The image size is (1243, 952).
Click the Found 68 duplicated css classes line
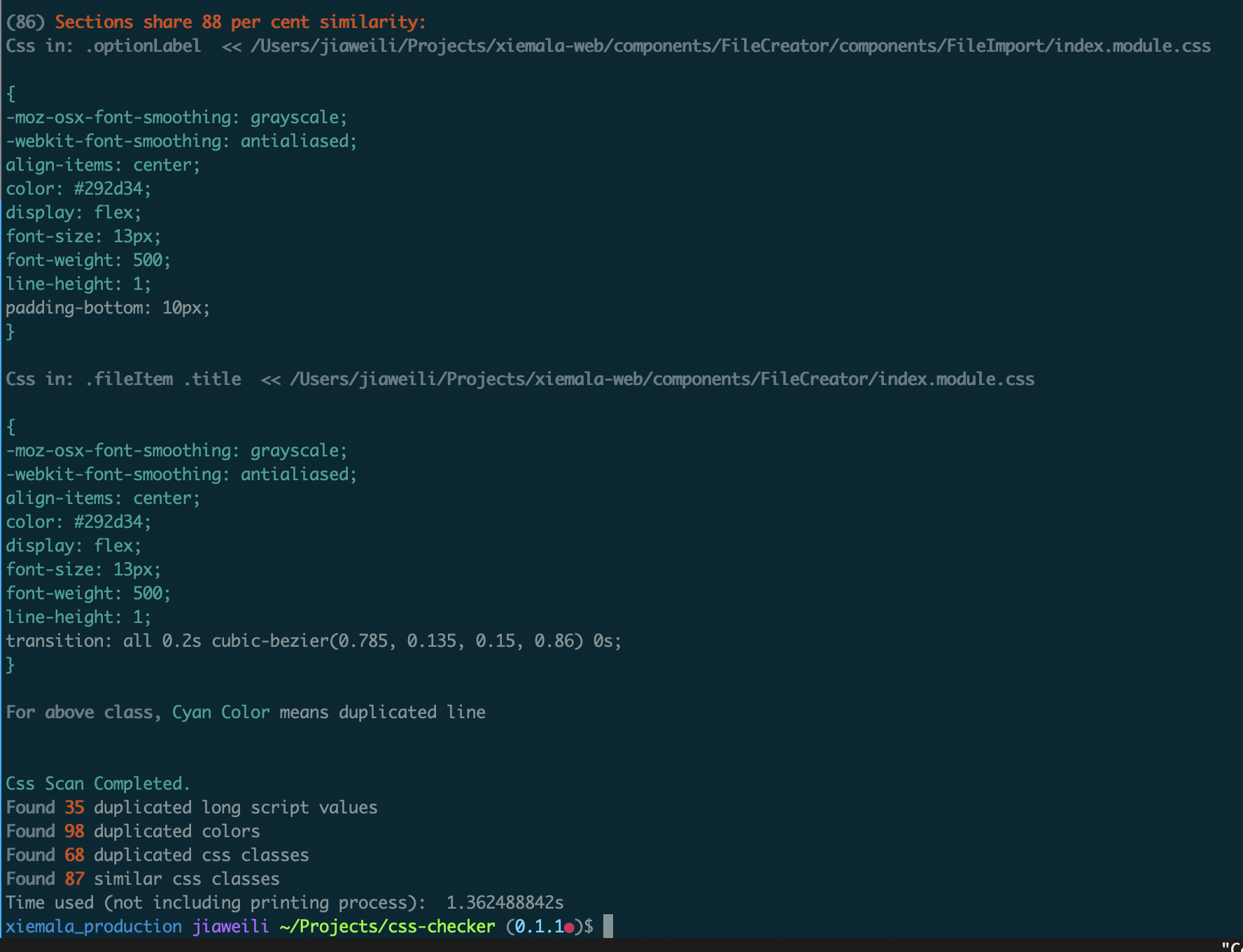pyautogui.click(x=157, y=855)
